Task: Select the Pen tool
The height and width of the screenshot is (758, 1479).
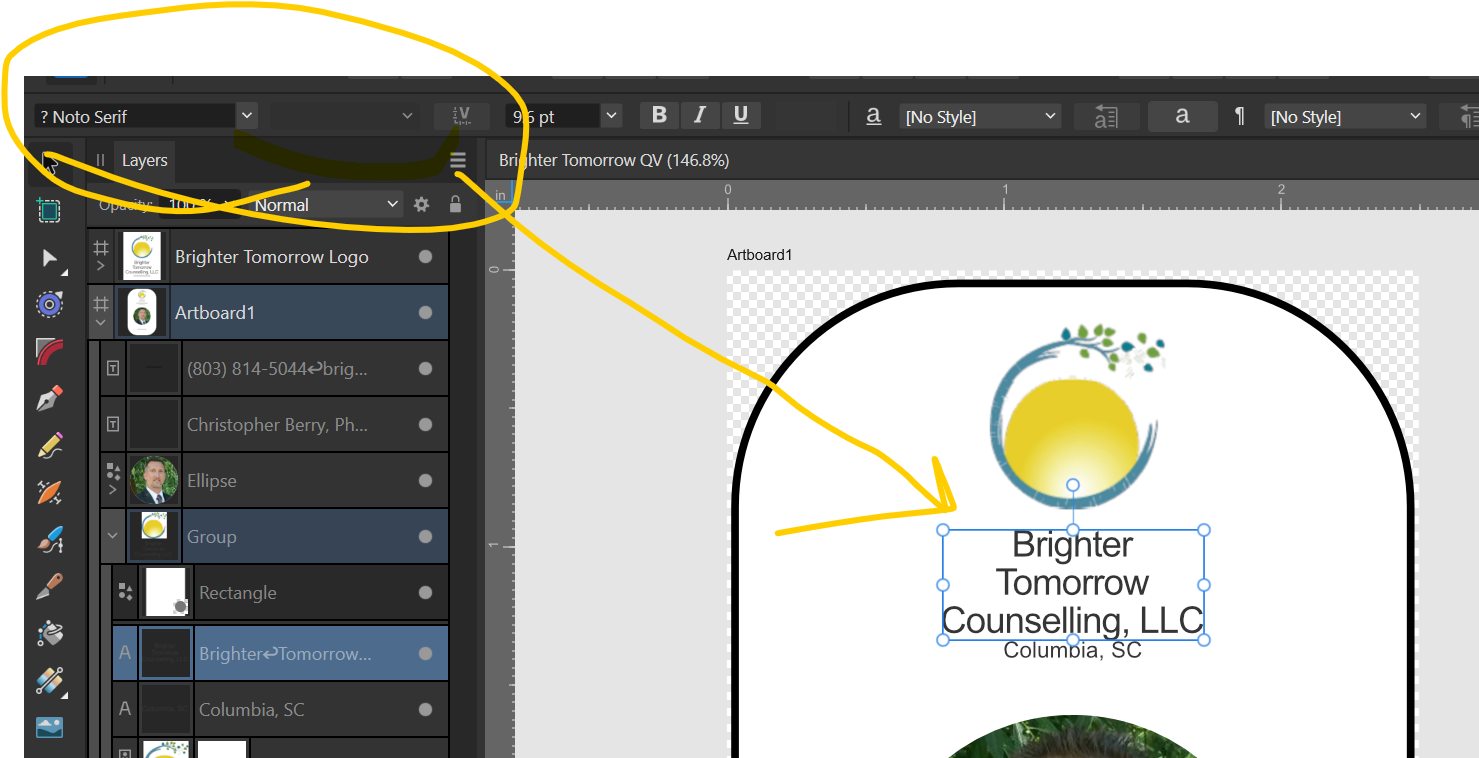Action: point(49,399)
